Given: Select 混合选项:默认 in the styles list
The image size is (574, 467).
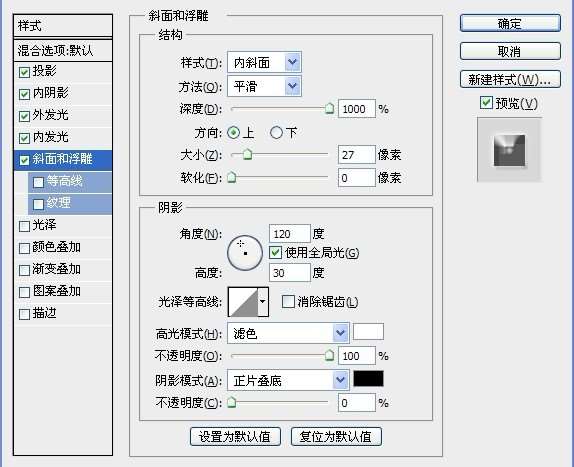Looking at the screenshot, I should tap(63, 50).
